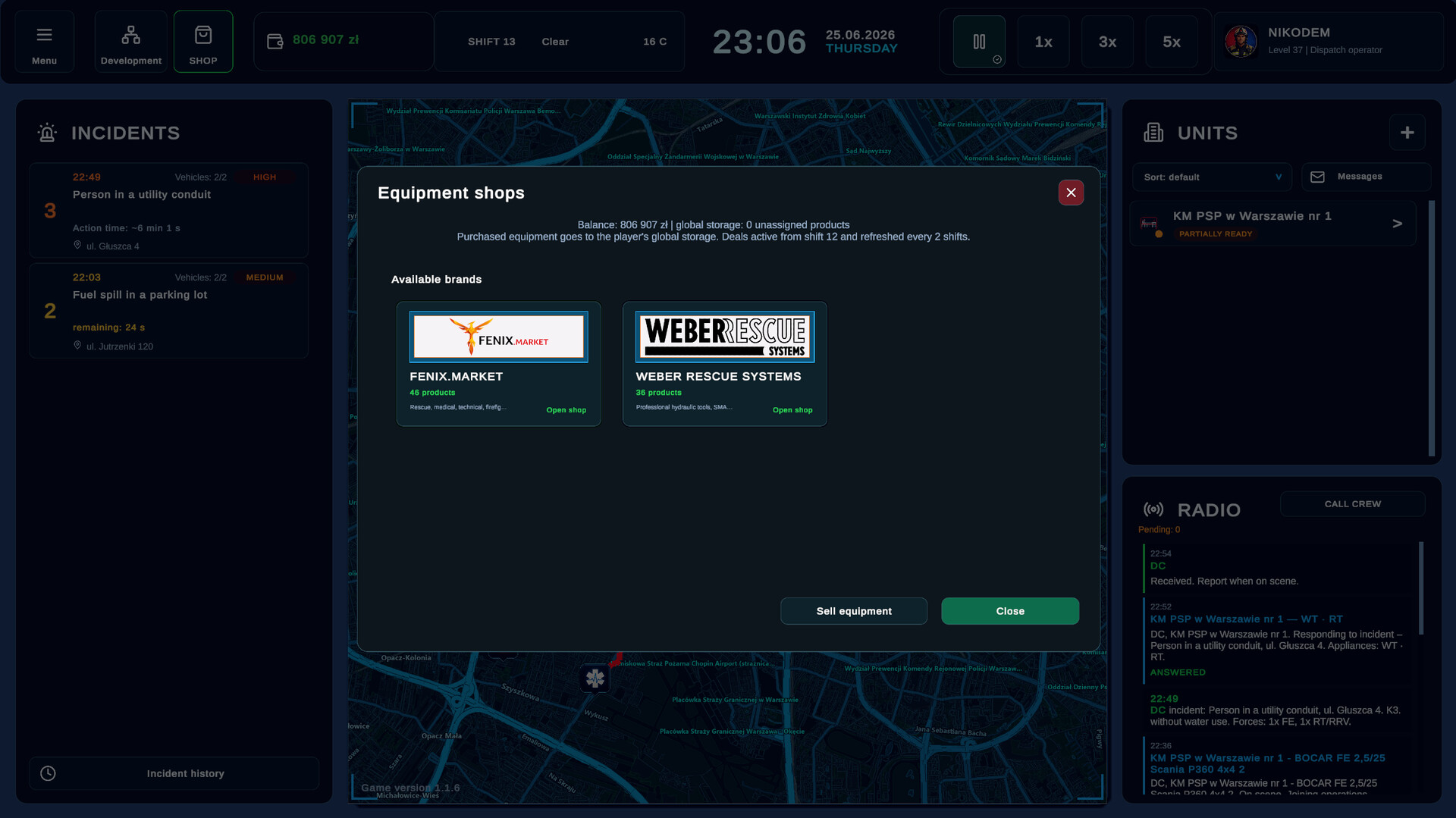1456x818 pixels.
Task: Click the Incident history clock icon
Action: click(48, 773)
